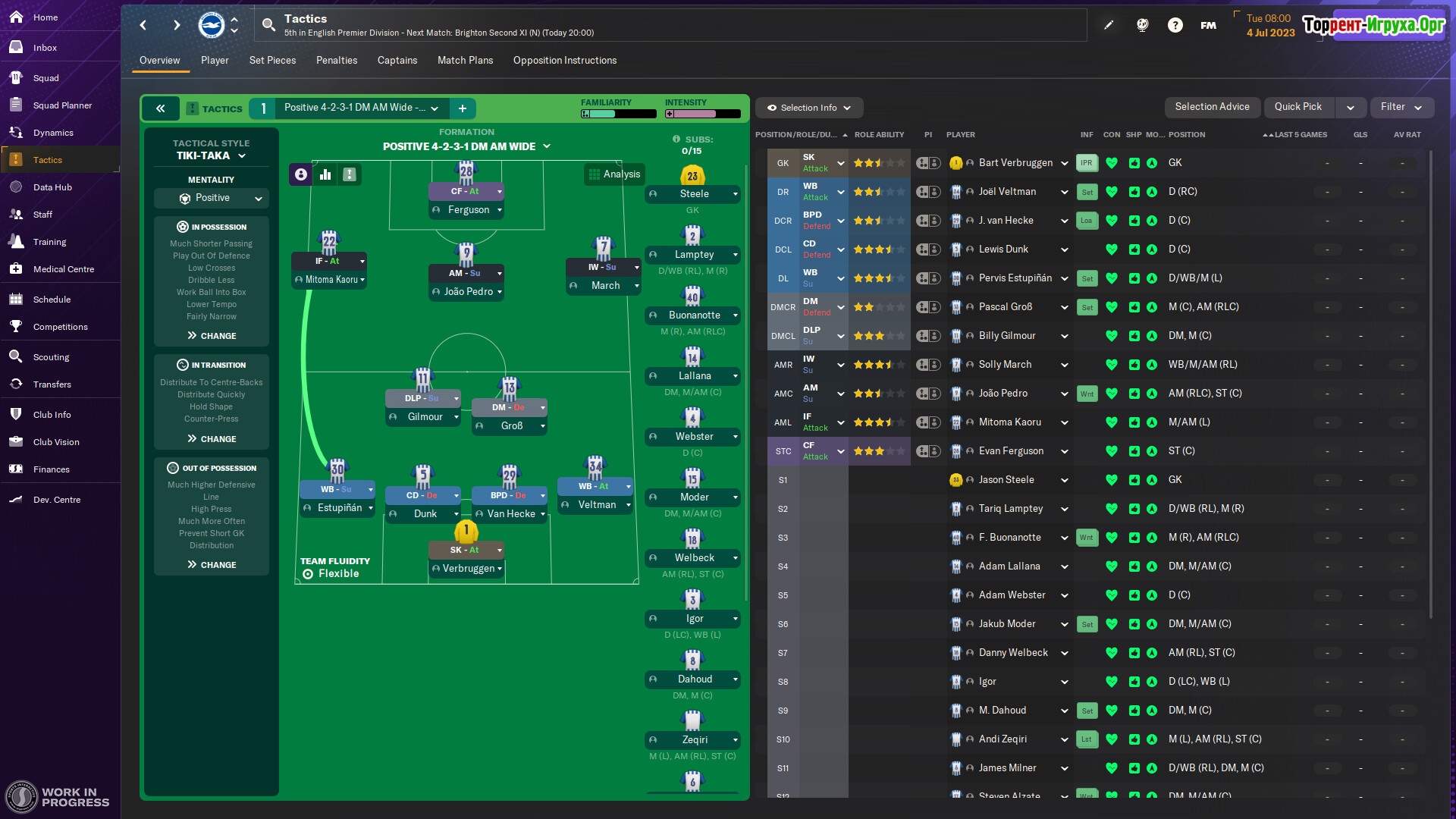Viewport: 1456px width, 819px height.
Task: Click the FM menu icon
Action: coord(1208,25)
